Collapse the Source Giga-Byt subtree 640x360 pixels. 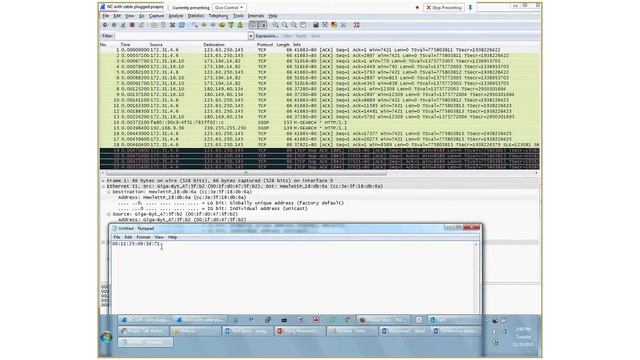(x=109, y=214)
